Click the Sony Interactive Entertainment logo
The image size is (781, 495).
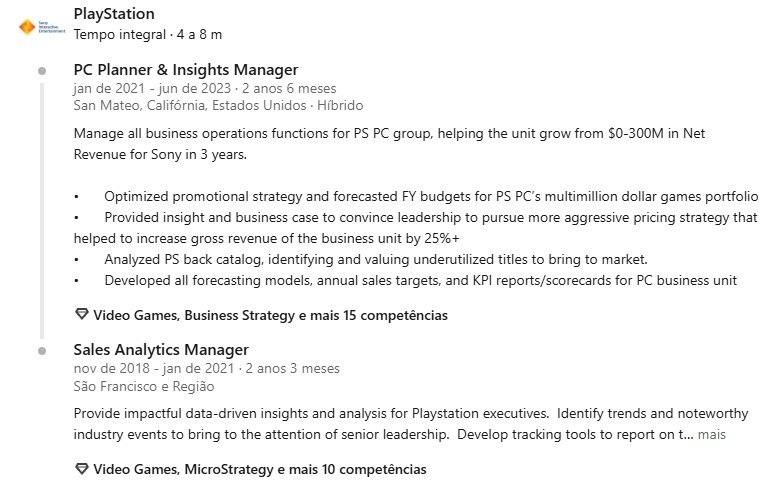coord(43,25)
